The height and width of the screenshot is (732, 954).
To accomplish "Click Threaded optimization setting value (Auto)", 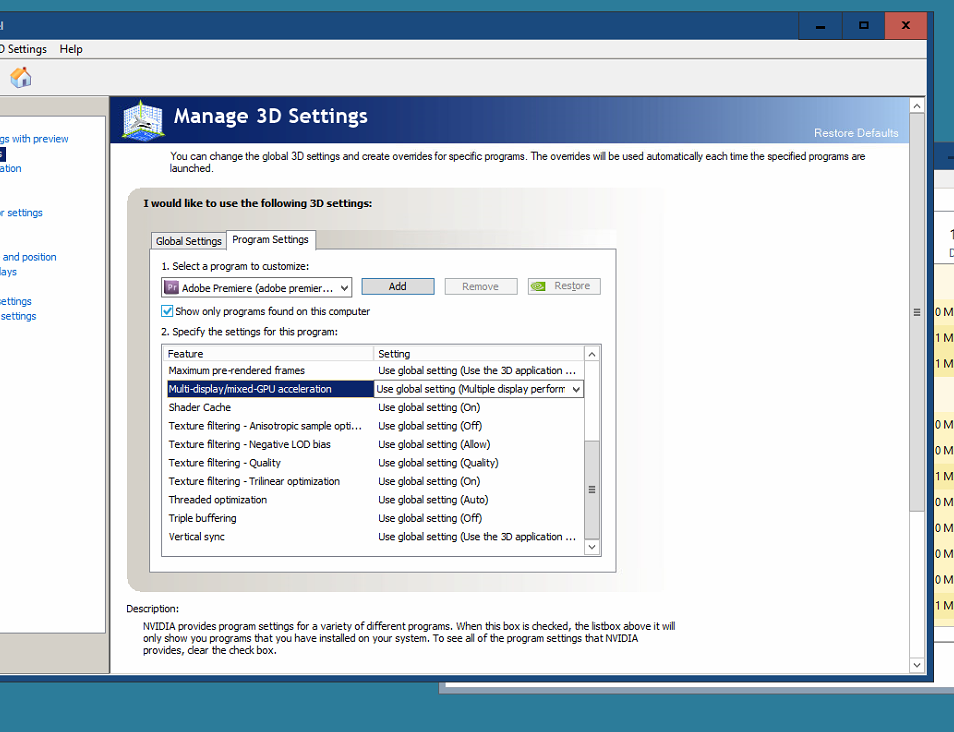I will 433,500.
